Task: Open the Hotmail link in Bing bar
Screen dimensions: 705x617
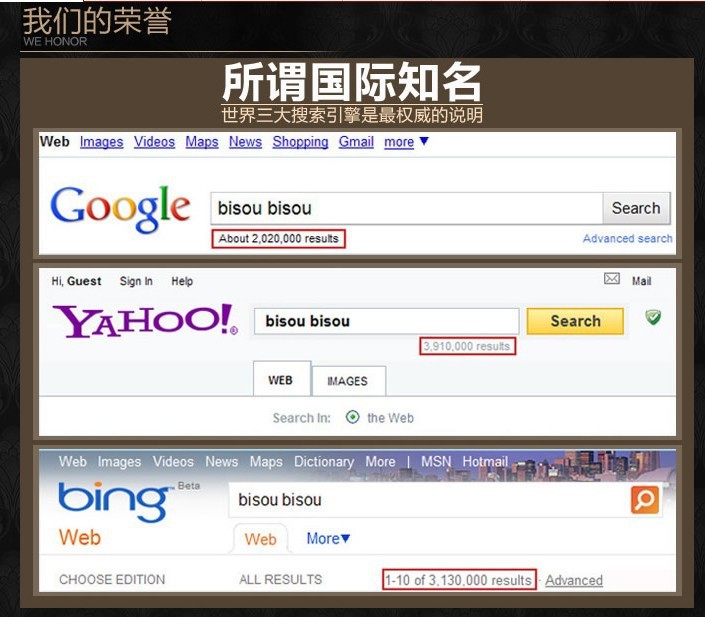Action: tap(485, 461)
